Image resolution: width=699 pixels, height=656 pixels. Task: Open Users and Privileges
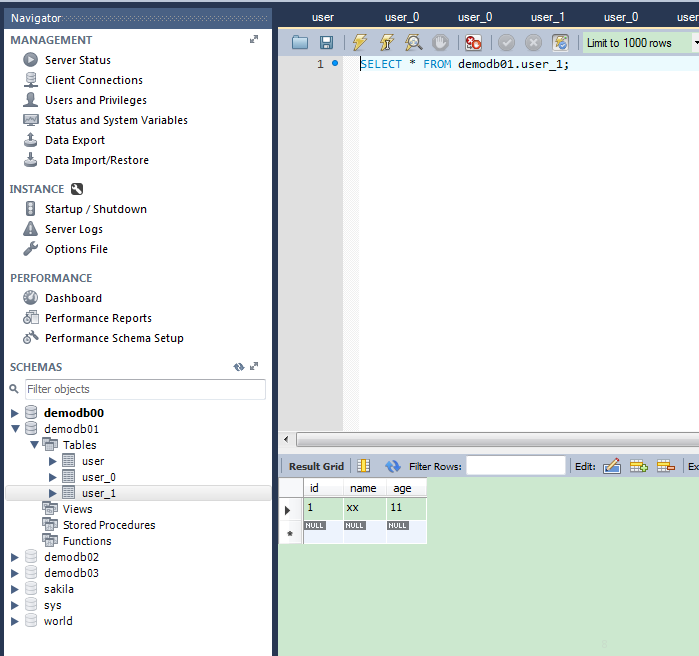[x=95, y=100]
